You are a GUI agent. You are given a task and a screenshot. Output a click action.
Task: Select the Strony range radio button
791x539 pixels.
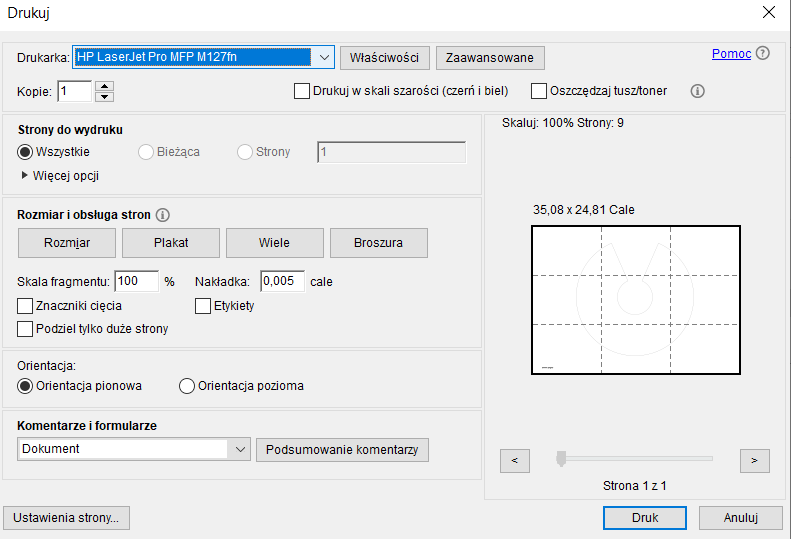pyautogui.click(x=245, y=152)
